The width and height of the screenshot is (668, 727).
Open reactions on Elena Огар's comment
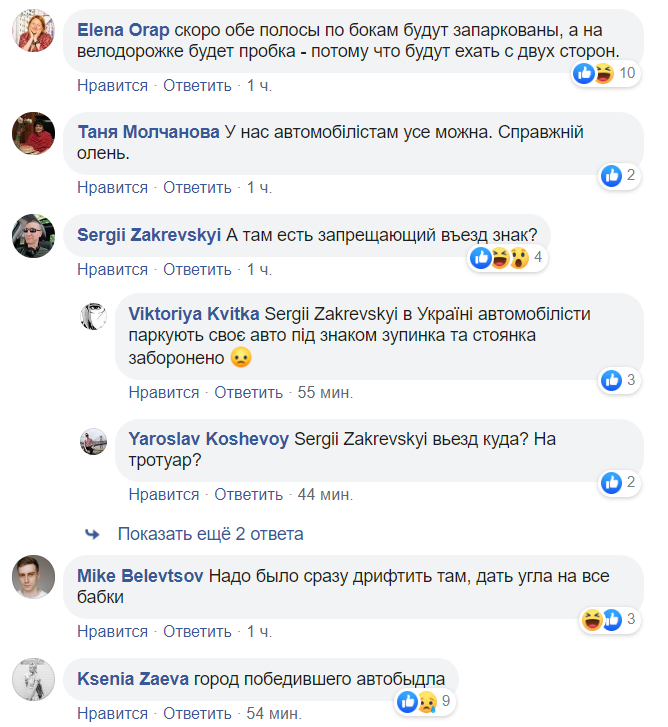[606, 73]
